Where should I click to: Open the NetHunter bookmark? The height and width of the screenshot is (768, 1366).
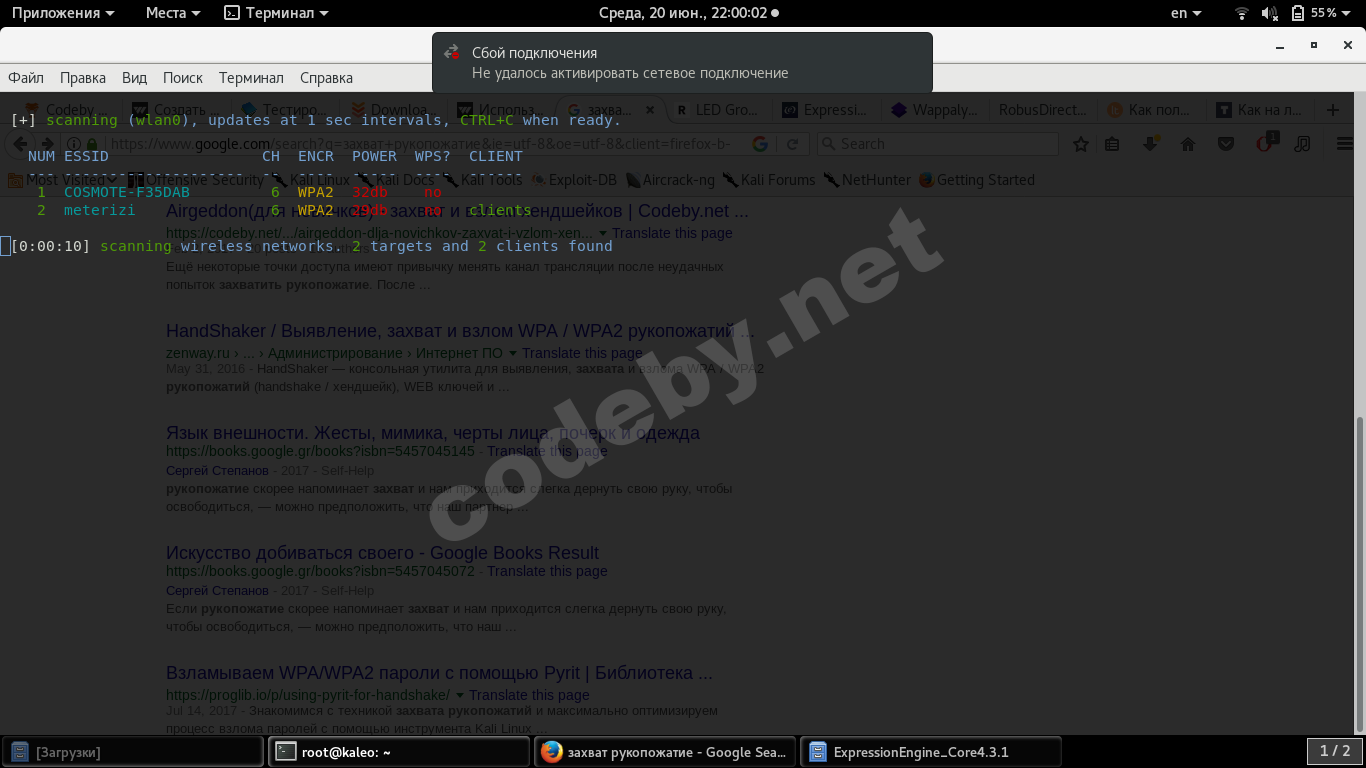[x=867, y=180]
